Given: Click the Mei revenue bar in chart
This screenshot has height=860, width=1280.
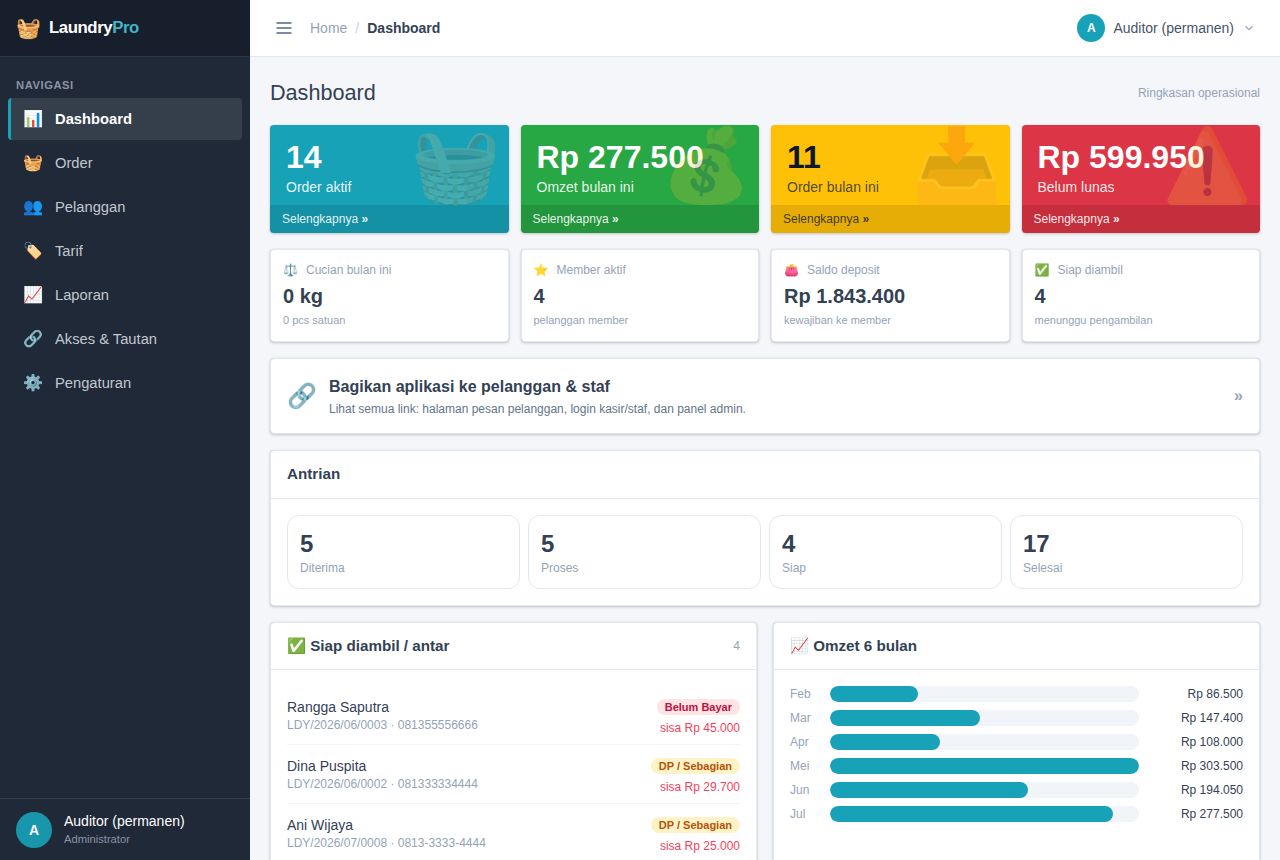Looking at the screenshot, I should (x=984, y=766).
